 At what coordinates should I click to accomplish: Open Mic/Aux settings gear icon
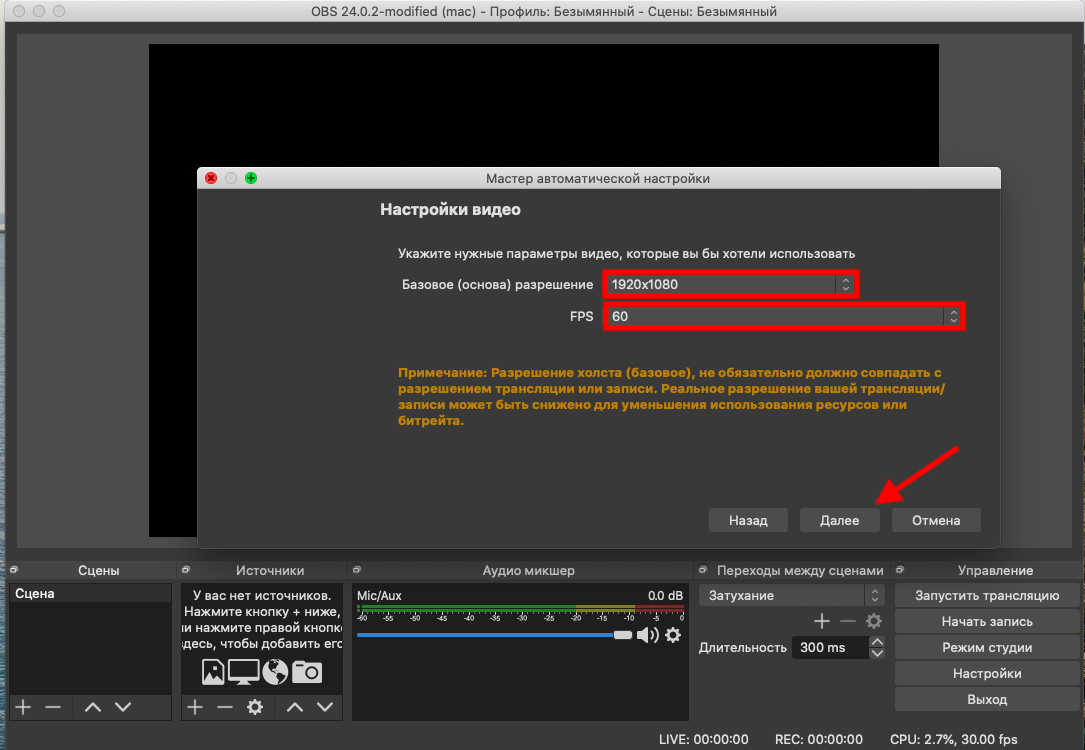(673, 635)
